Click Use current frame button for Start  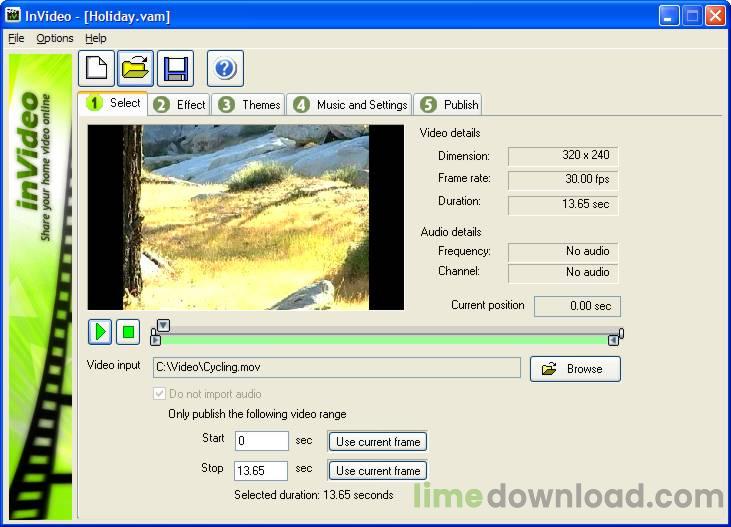[x=378, y=441]
